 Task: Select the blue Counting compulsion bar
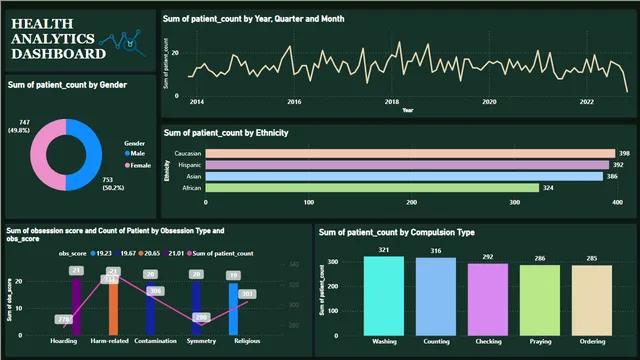436,297
